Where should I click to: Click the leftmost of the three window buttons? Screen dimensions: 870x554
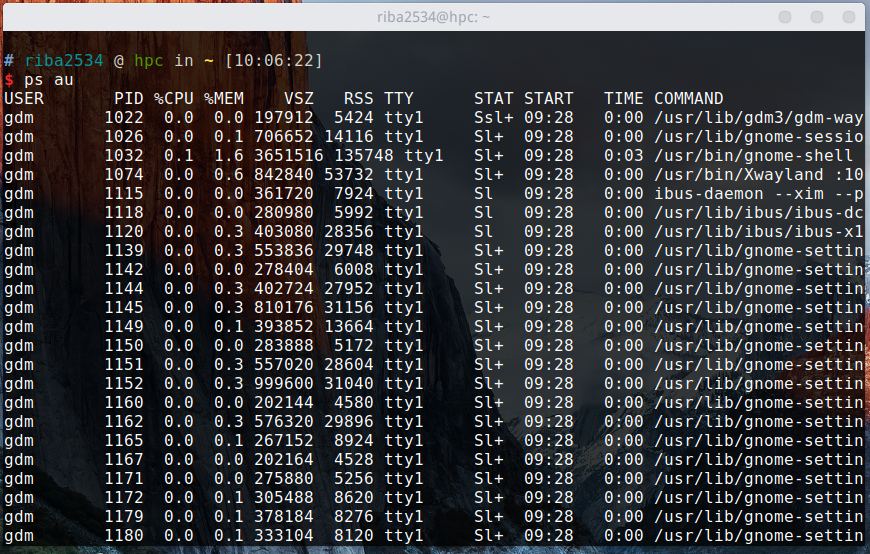(x=787, y=17)
